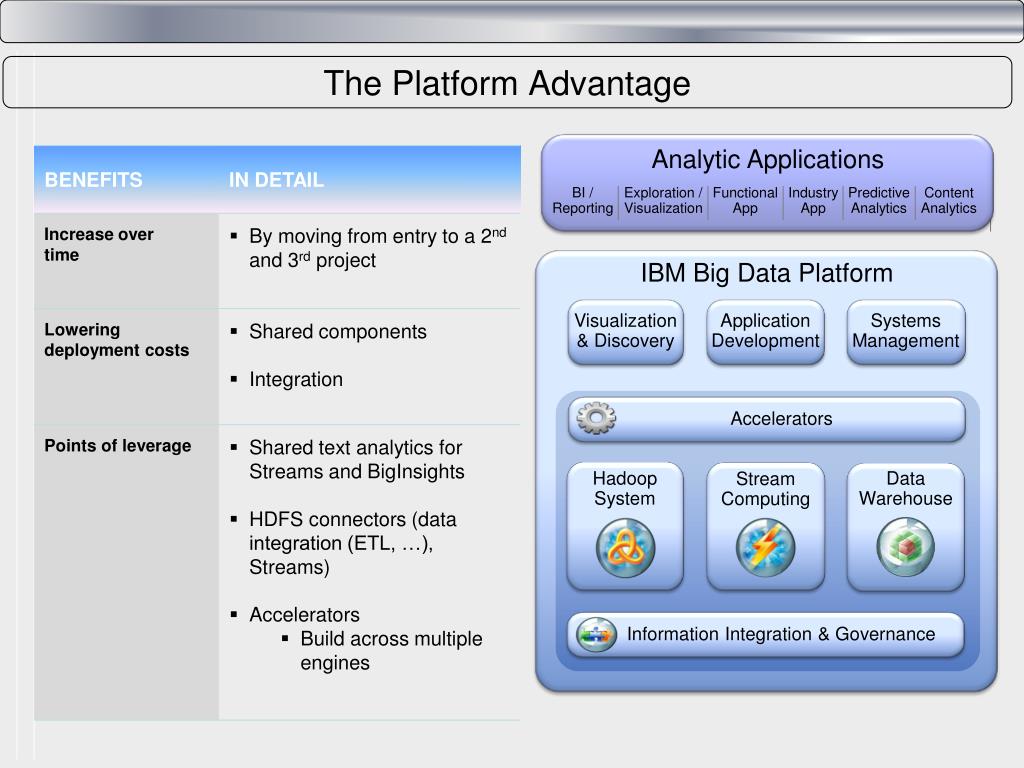Click the IBM Big Data Platform heading

[x=767, y=273]
